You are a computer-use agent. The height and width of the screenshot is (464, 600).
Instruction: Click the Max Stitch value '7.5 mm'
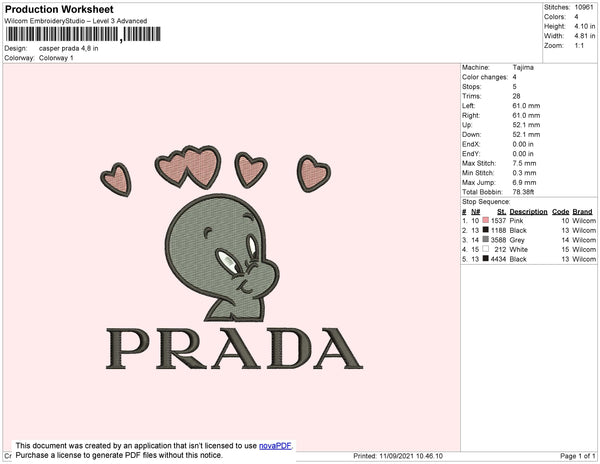tap(525, 163)
